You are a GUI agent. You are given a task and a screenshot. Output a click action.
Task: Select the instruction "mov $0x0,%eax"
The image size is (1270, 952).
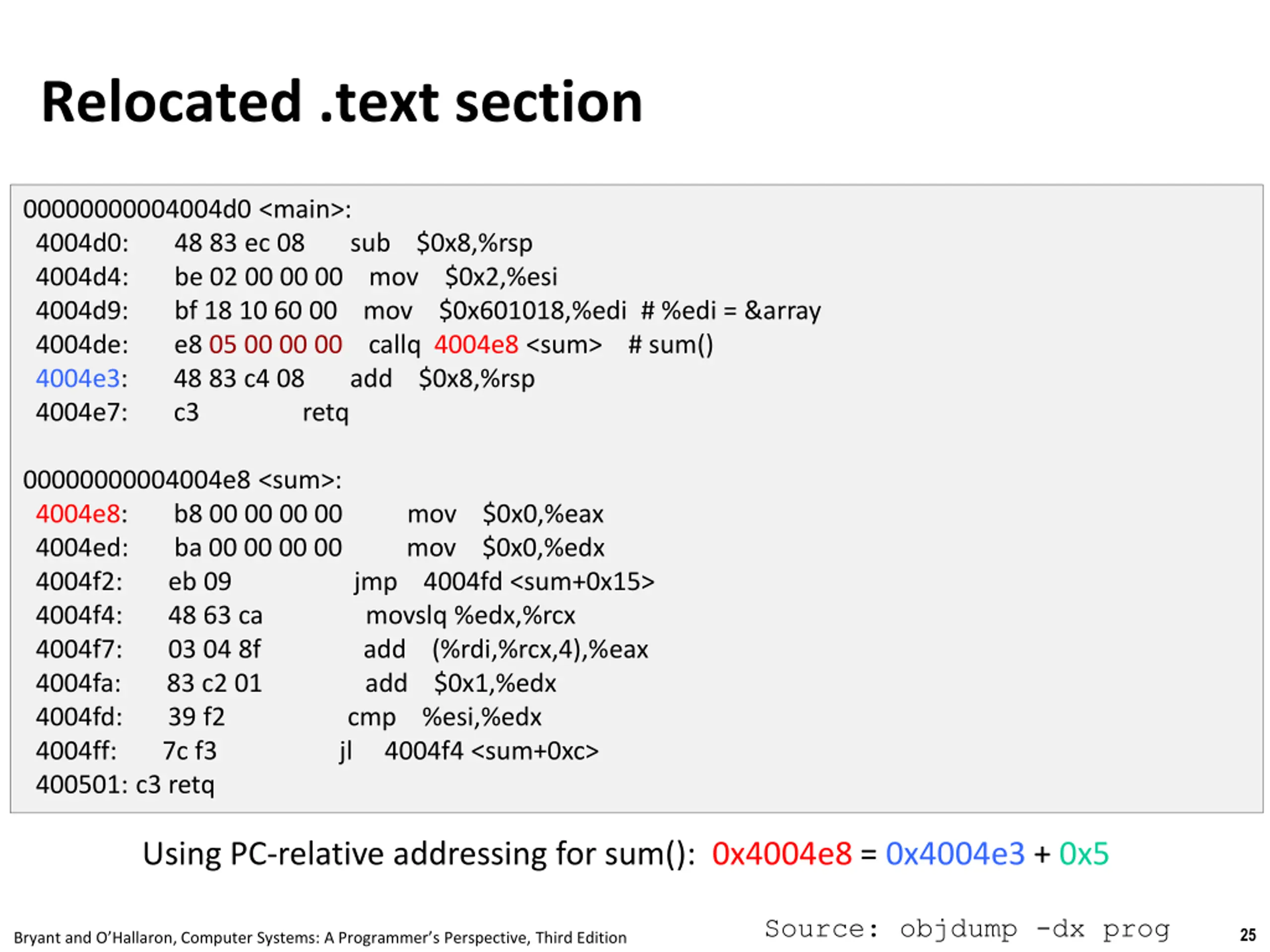click(x=505, y=514)
